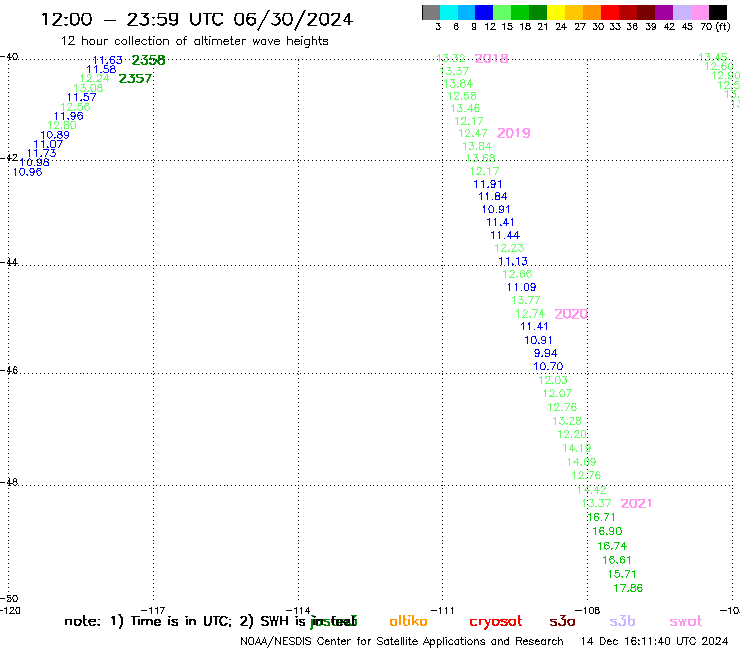
Task: Click the wave height value 12.66
Action: pyautogui.click(x=517, y=274)
